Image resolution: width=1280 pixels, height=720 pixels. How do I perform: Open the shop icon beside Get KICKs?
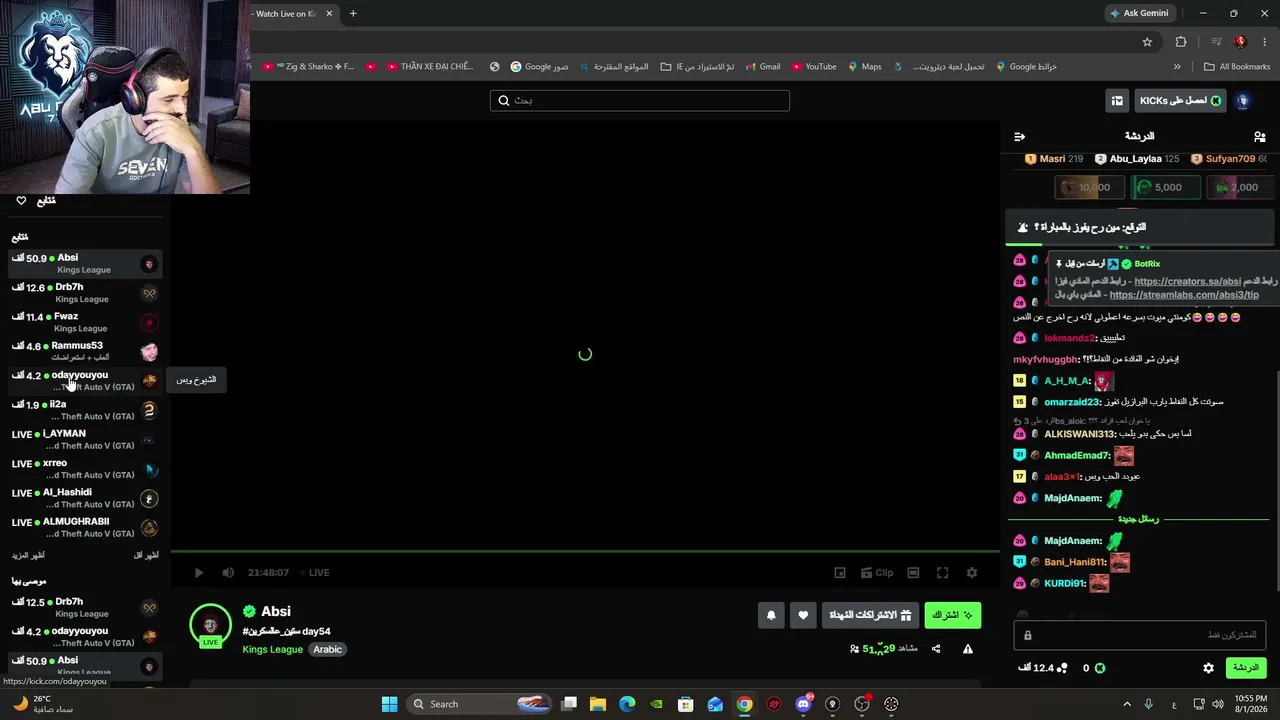tap(1117, 101)
